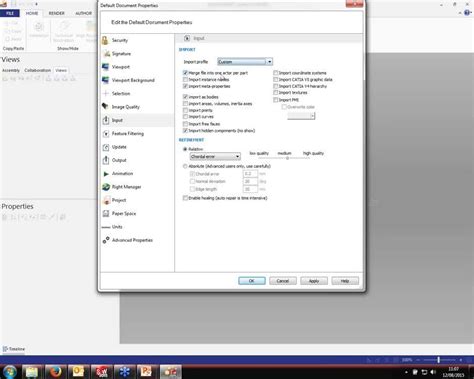Enable Import coordinate systems checkbox
The image size is (474, 379).
tap(276, 73)
